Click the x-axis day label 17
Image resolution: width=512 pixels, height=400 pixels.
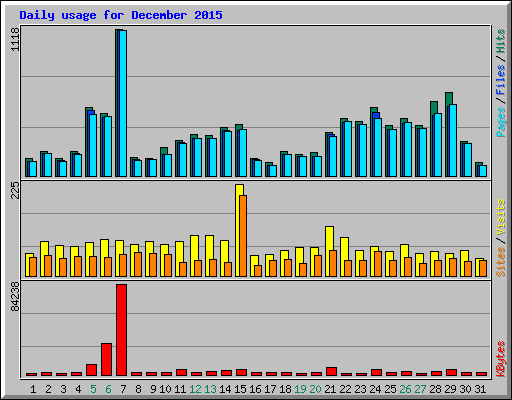point(270,389)
